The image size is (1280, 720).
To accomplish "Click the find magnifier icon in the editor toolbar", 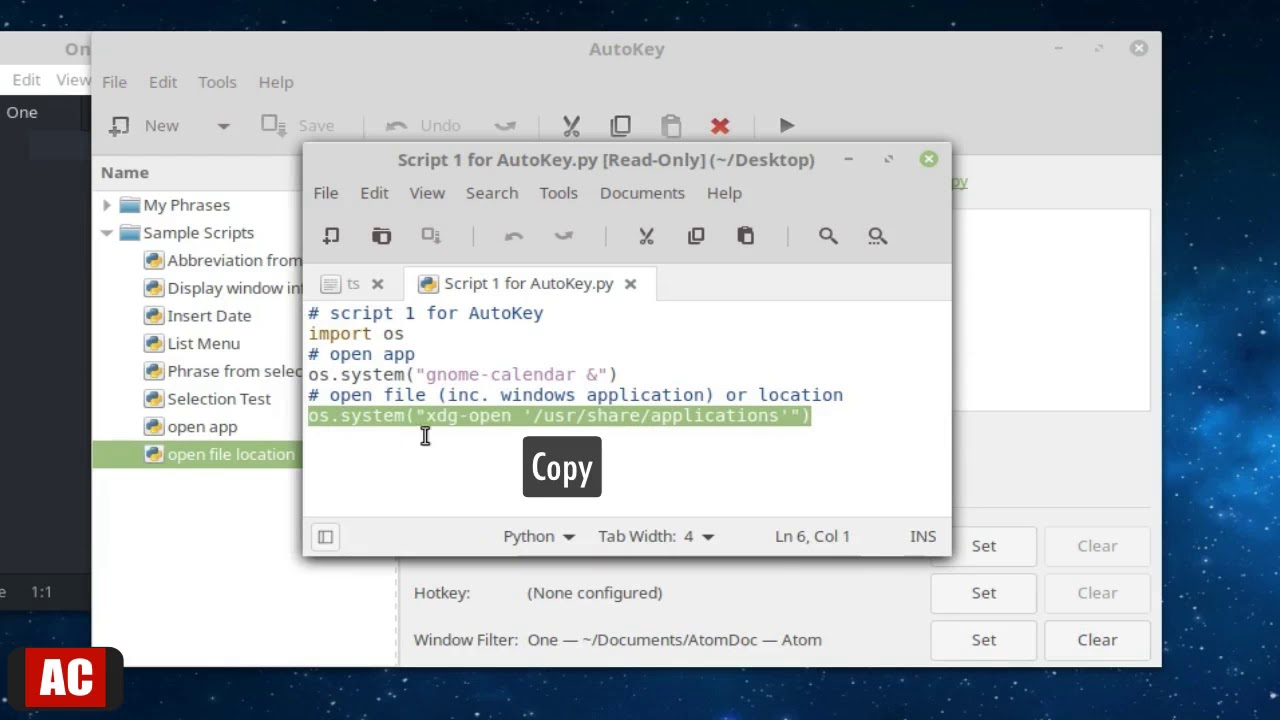I will (828, 236).
